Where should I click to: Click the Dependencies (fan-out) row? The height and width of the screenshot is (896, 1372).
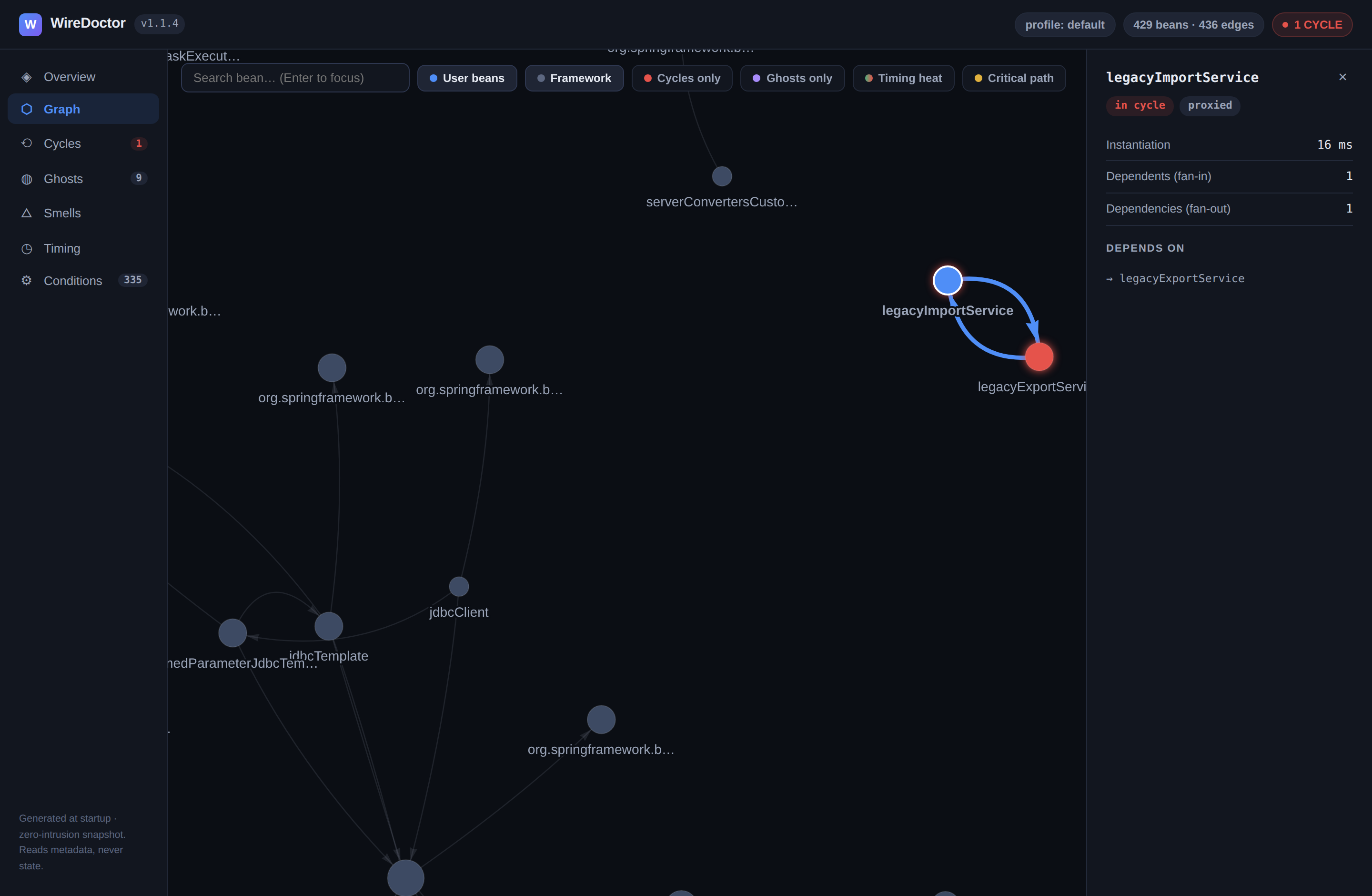1229,209
